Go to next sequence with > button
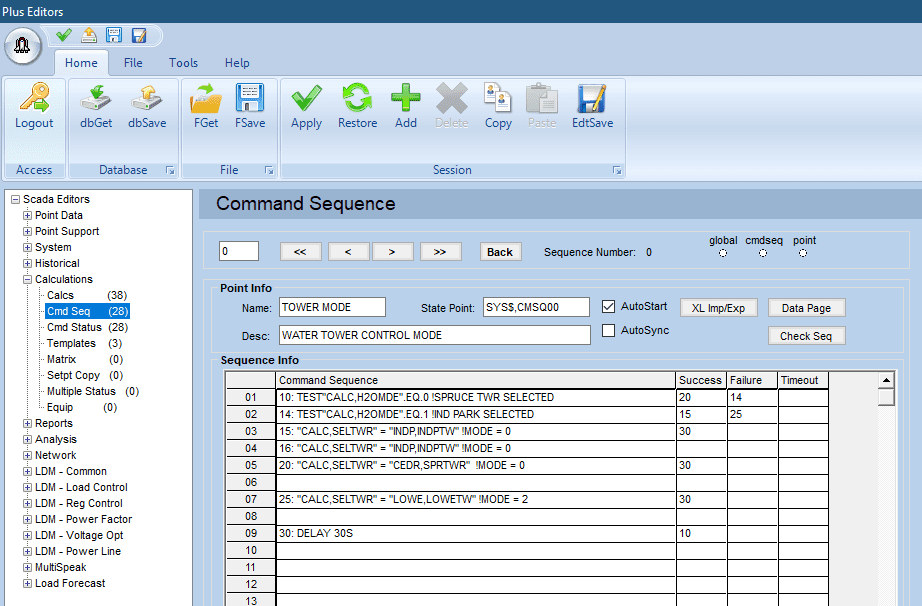Screen dimensions: 922x606 pos(392,252)
